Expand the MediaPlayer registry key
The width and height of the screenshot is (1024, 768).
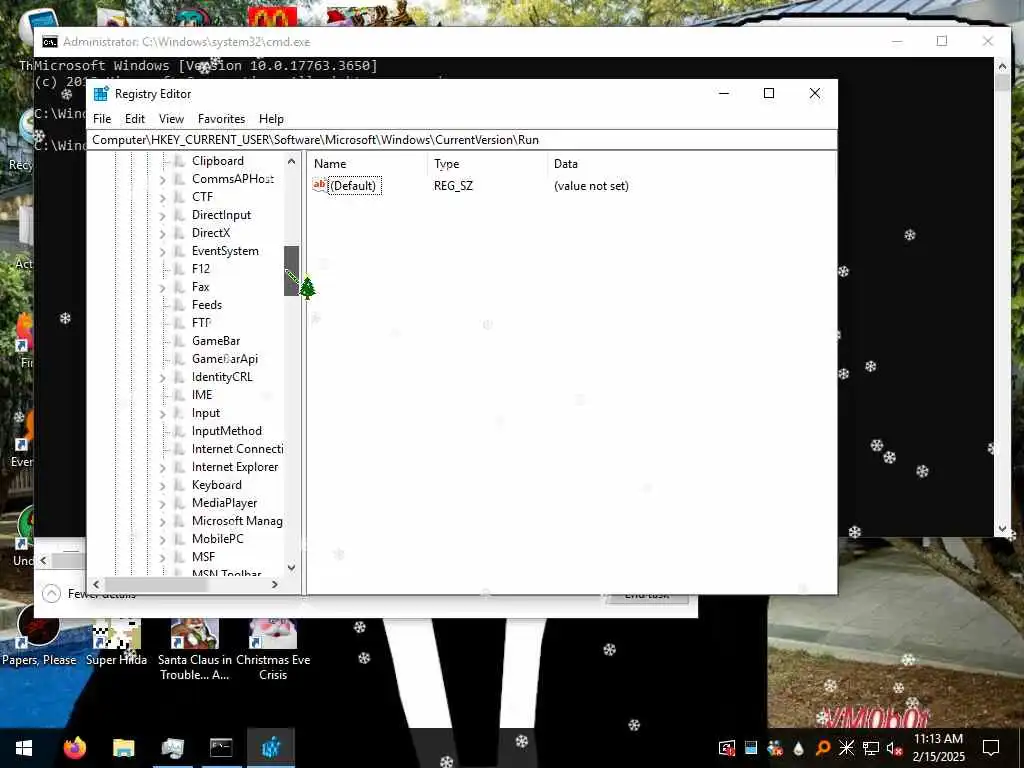[x=163, y=504]
